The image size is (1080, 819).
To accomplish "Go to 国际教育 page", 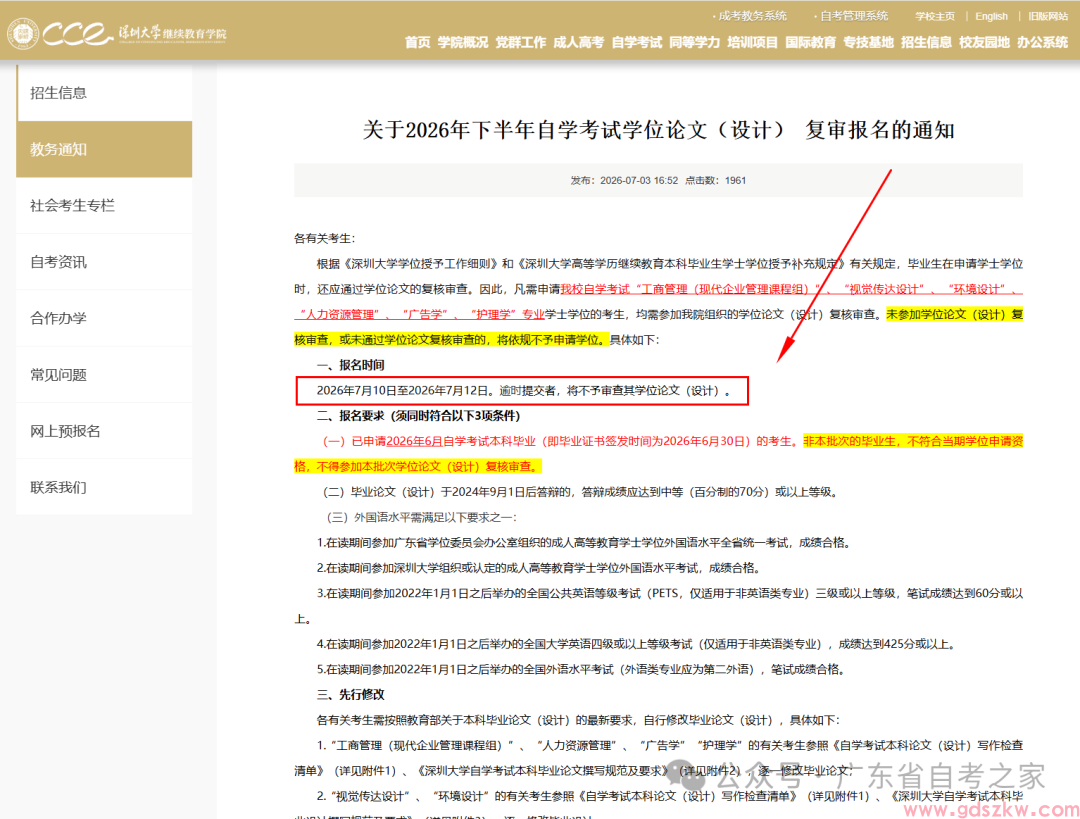I will [811, 43].
